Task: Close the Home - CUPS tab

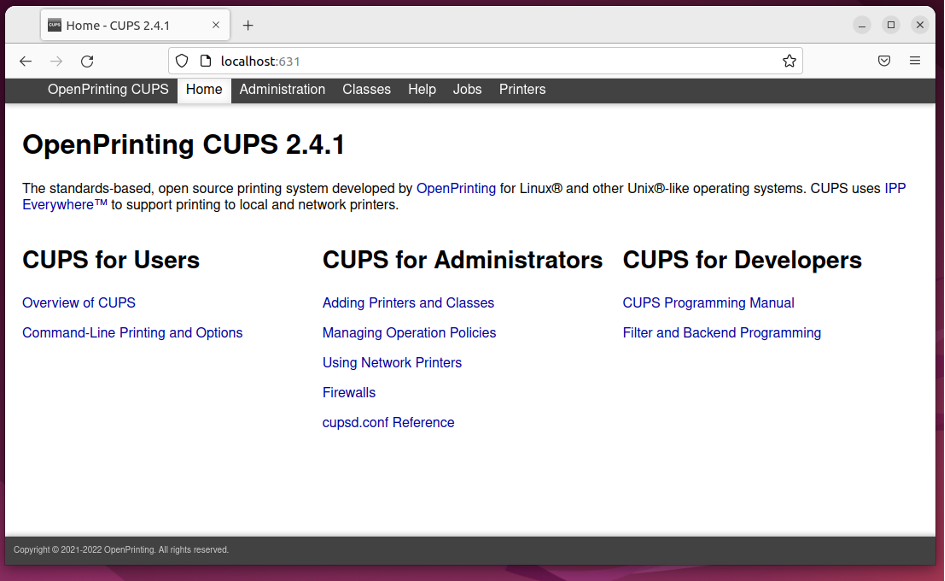Action: tap(216, 25)
